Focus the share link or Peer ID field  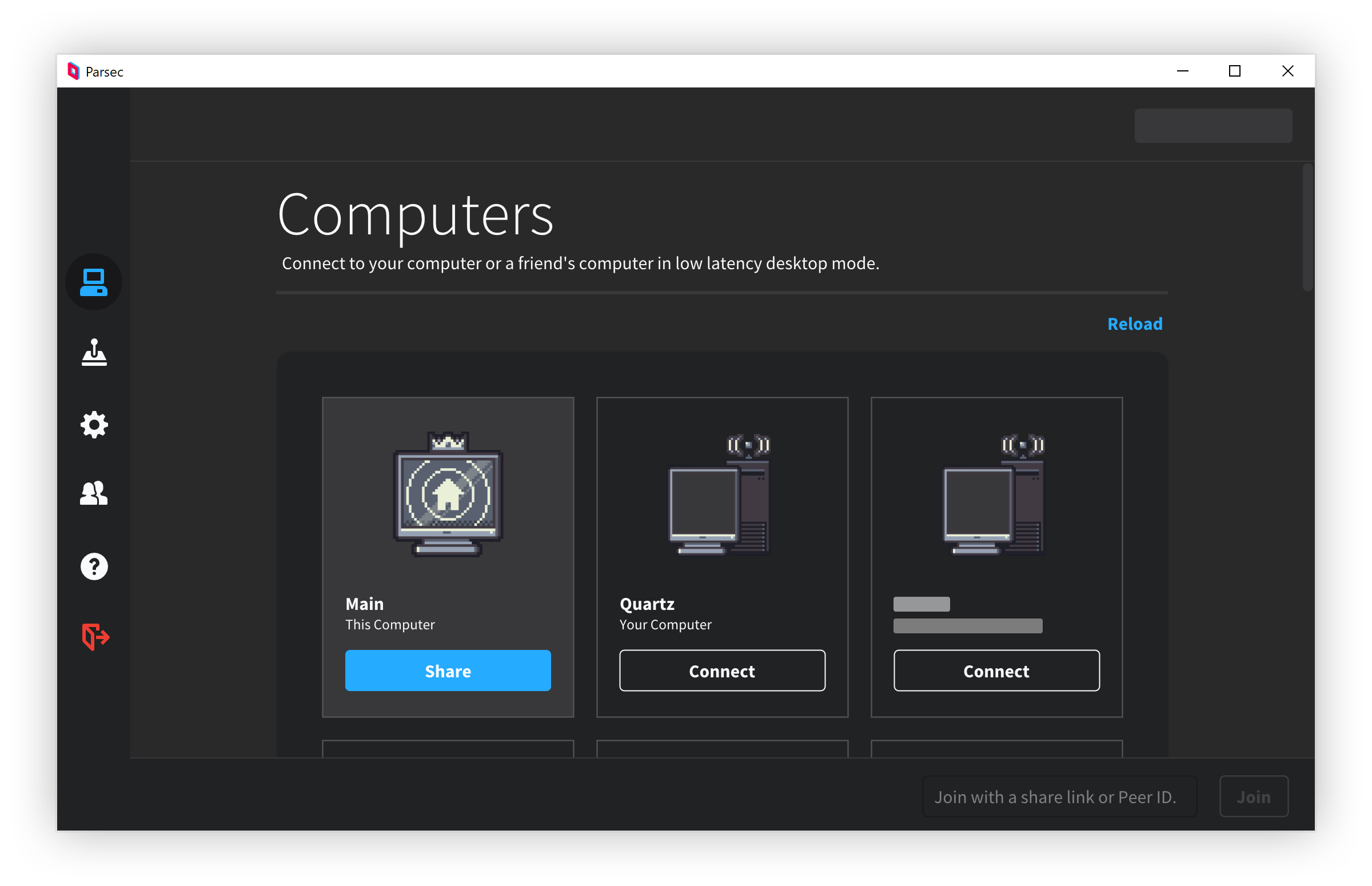click(x=1059, y=797)
